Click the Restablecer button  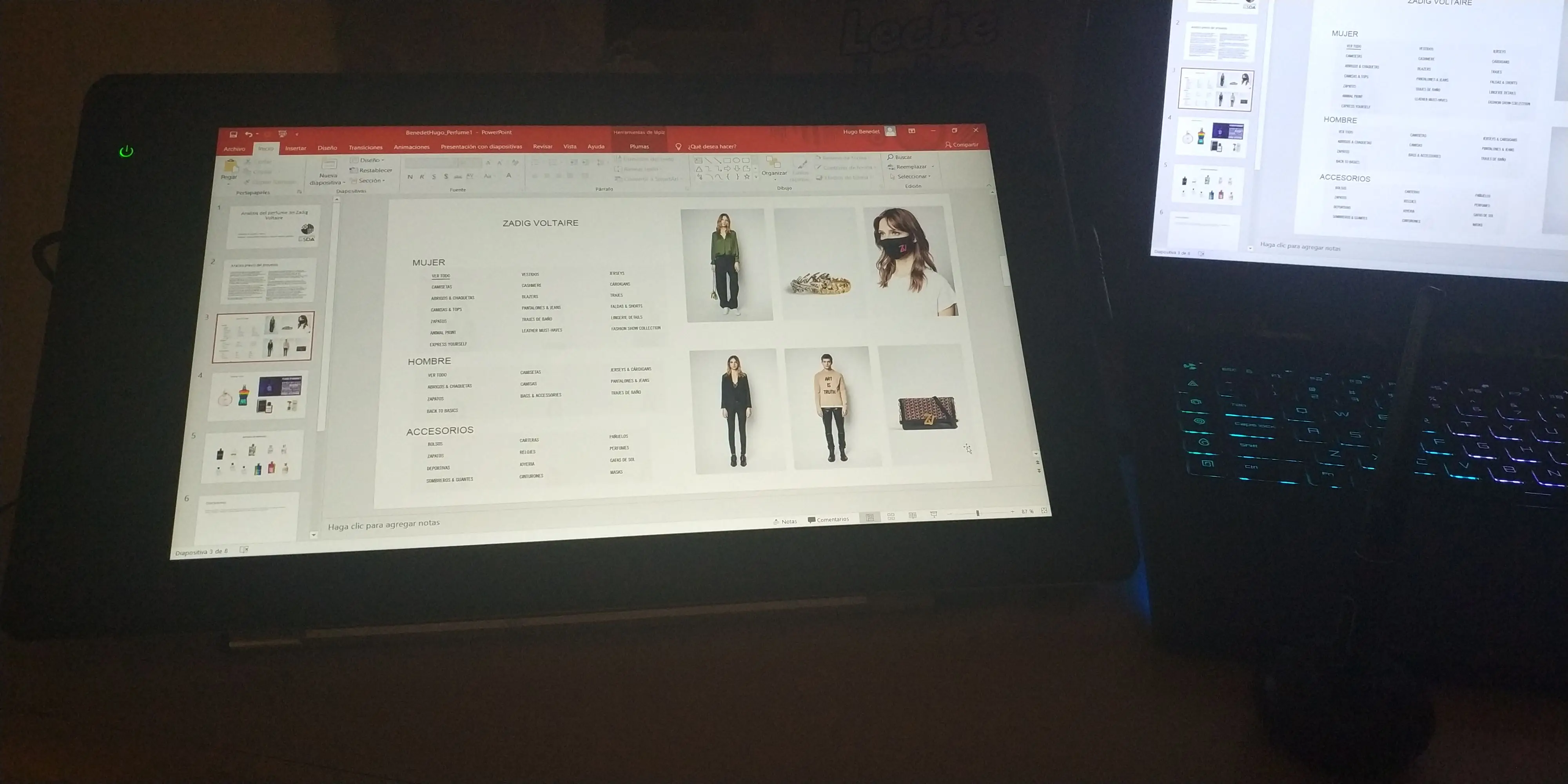click(x=372, y=171)
